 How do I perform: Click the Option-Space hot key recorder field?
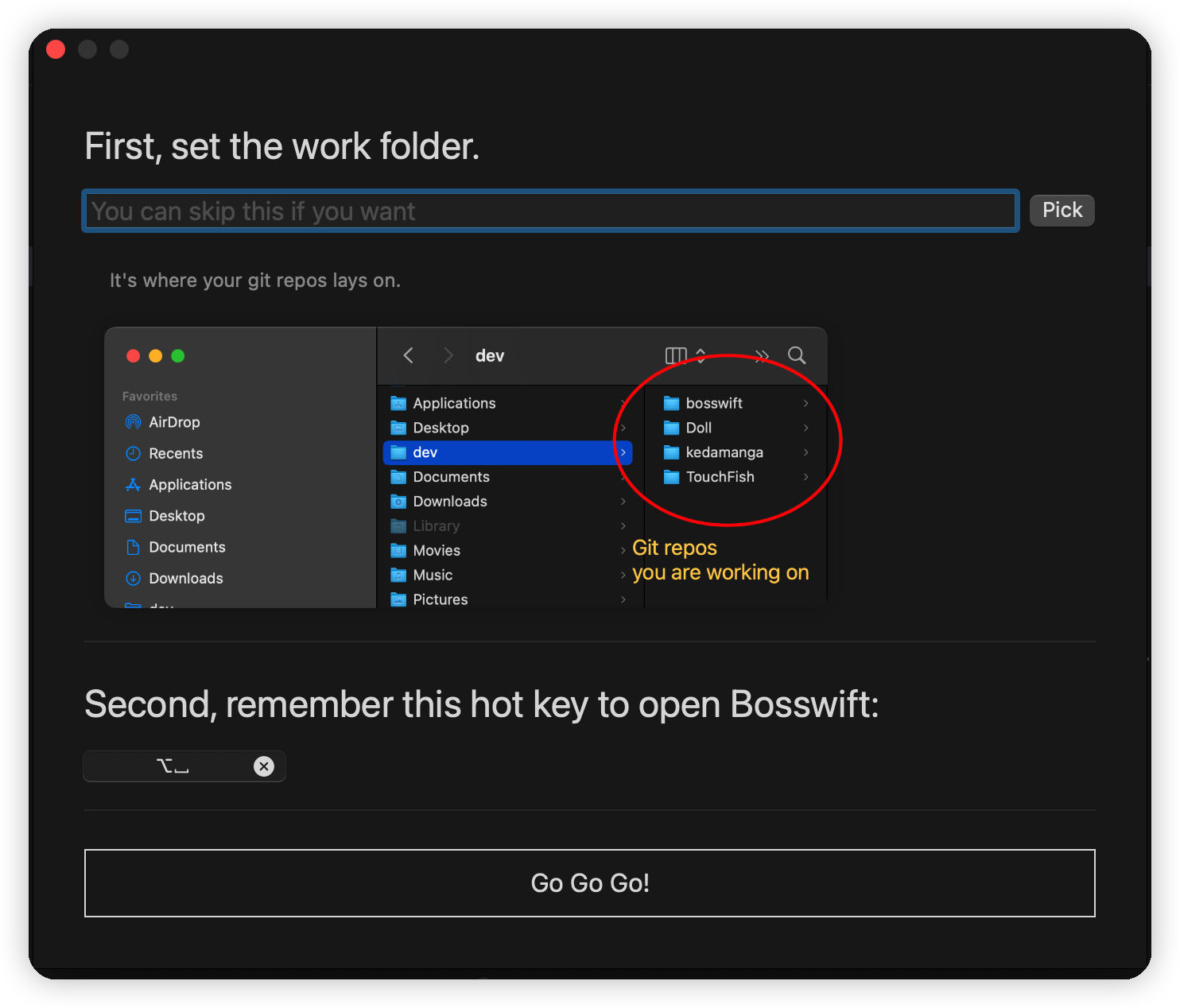click(184, 766)
